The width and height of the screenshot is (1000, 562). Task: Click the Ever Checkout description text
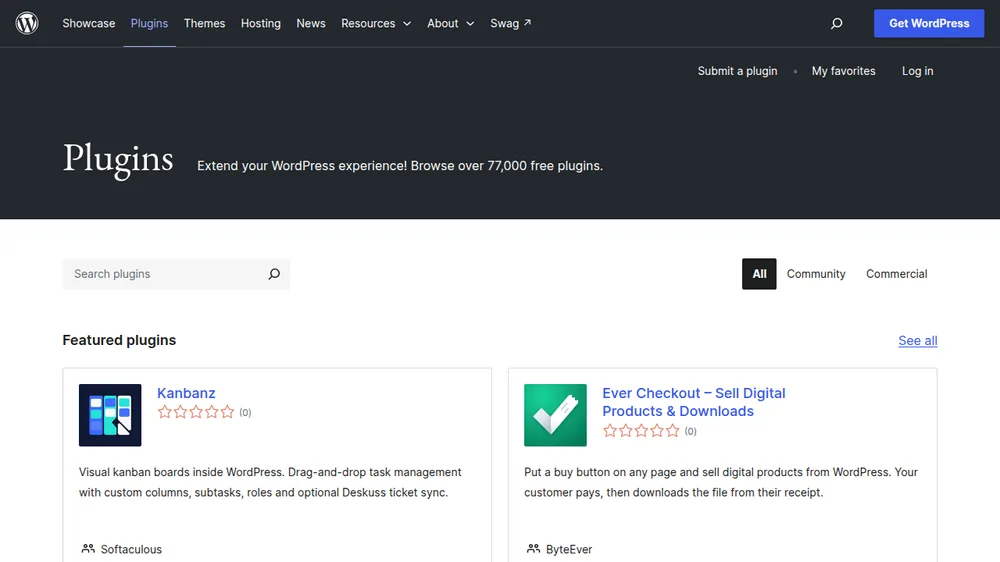[x=721, y=482]
